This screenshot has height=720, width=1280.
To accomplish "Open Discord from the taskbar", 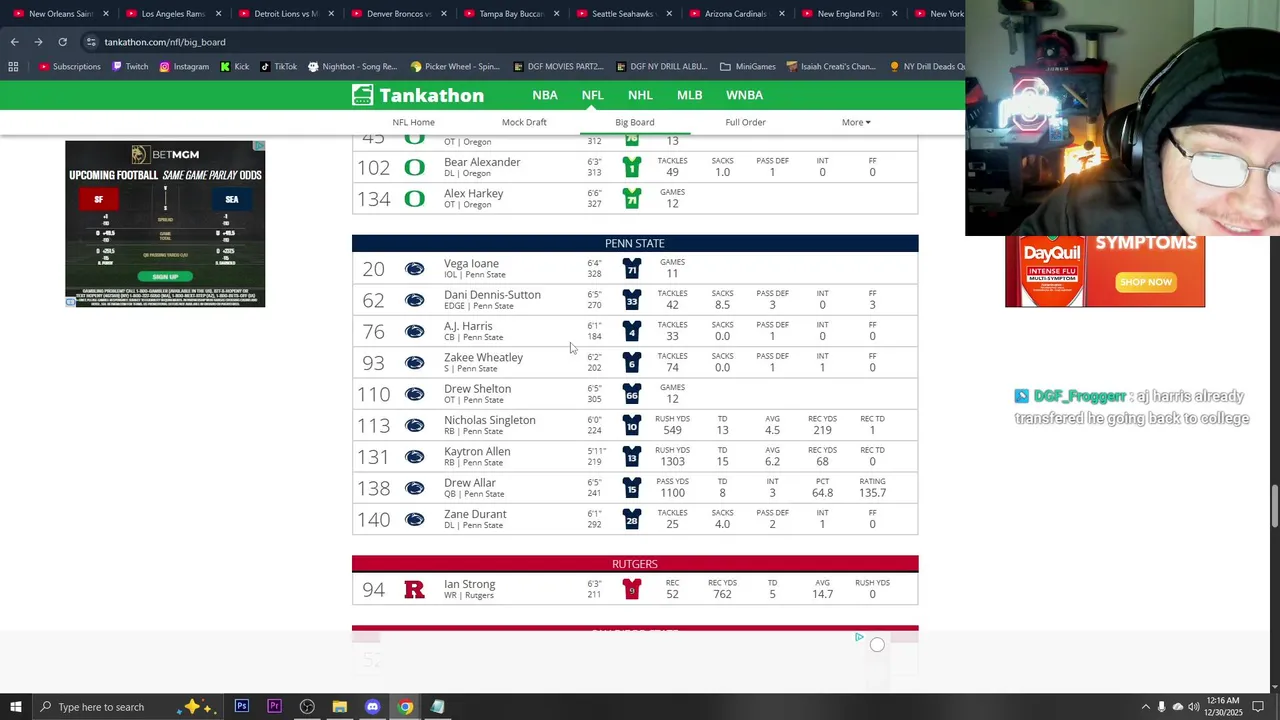I will click(x=372, y=707).
